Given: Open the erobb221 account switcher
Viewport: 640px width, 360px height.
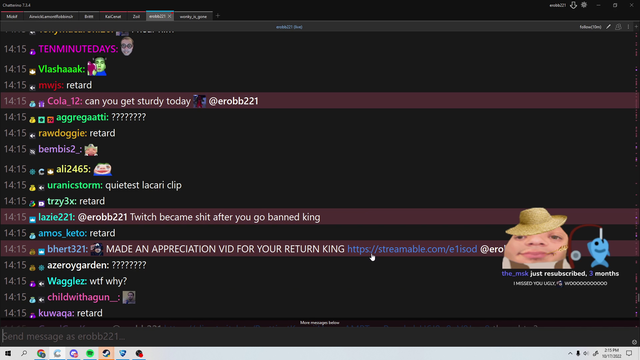Looking at the screenshot, I should pyautogui.click(x=557, y=5).
